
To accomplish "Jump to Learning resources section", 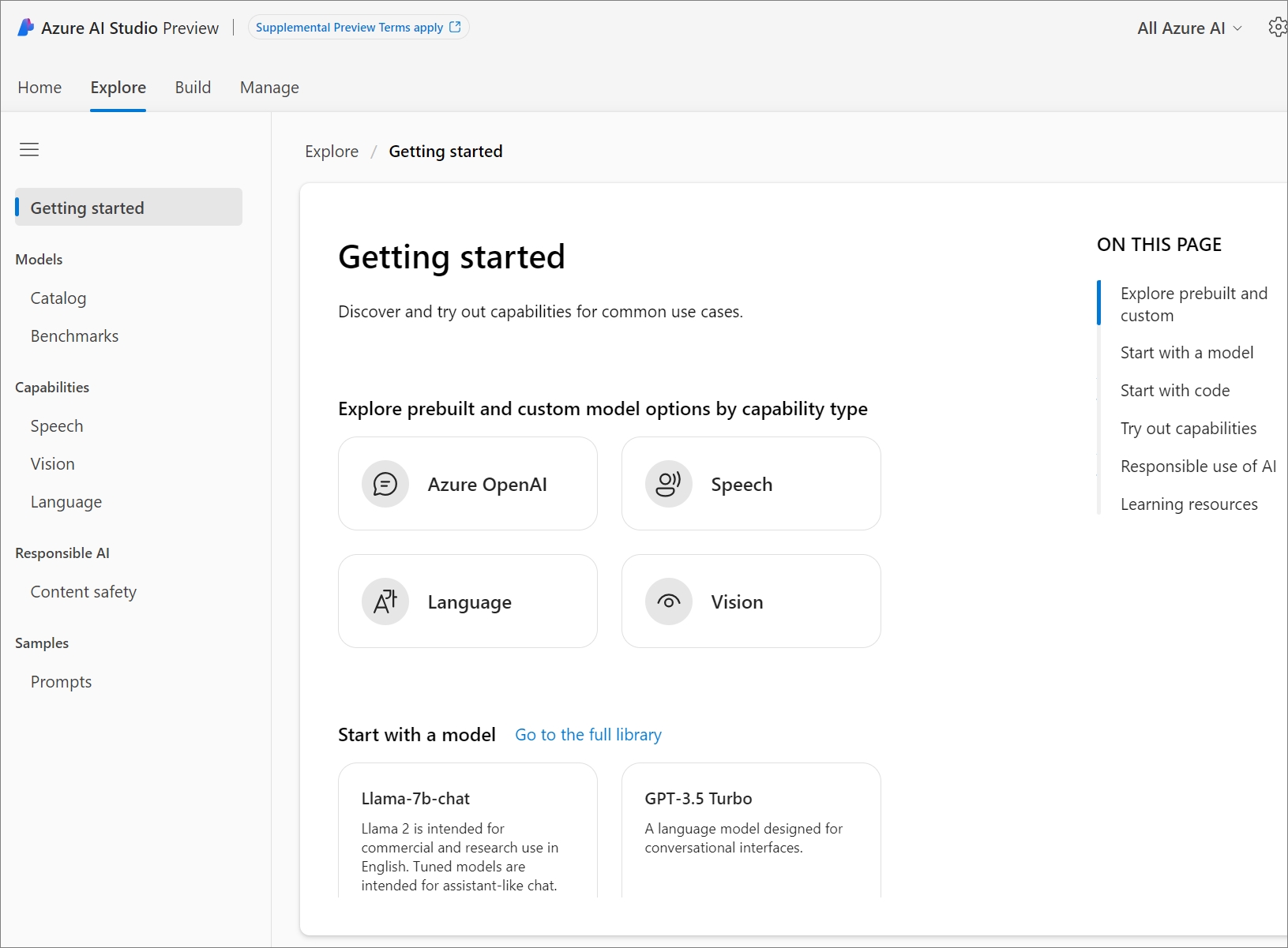I will (1189, 504).
